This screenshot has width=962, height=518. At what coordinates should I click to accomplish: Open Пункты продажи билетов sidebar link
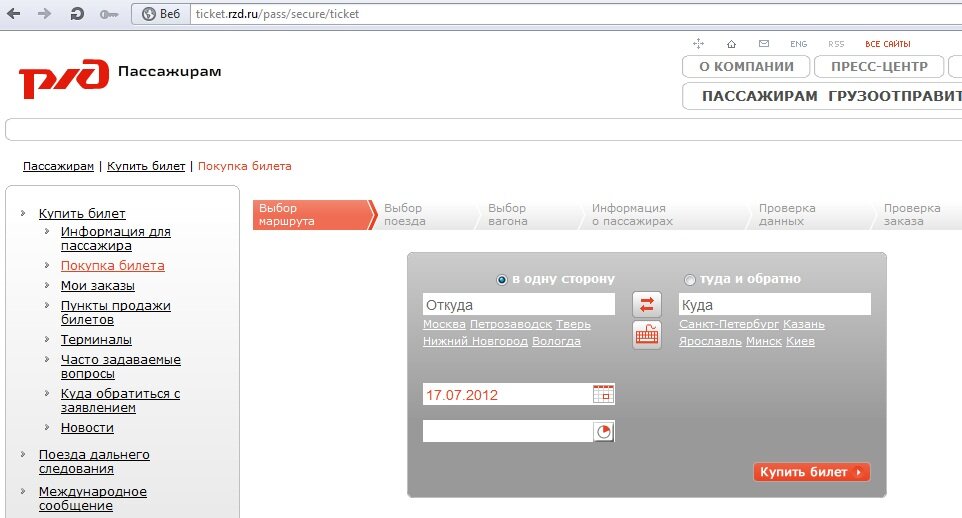pyautogui.click(x=115, y=312)
